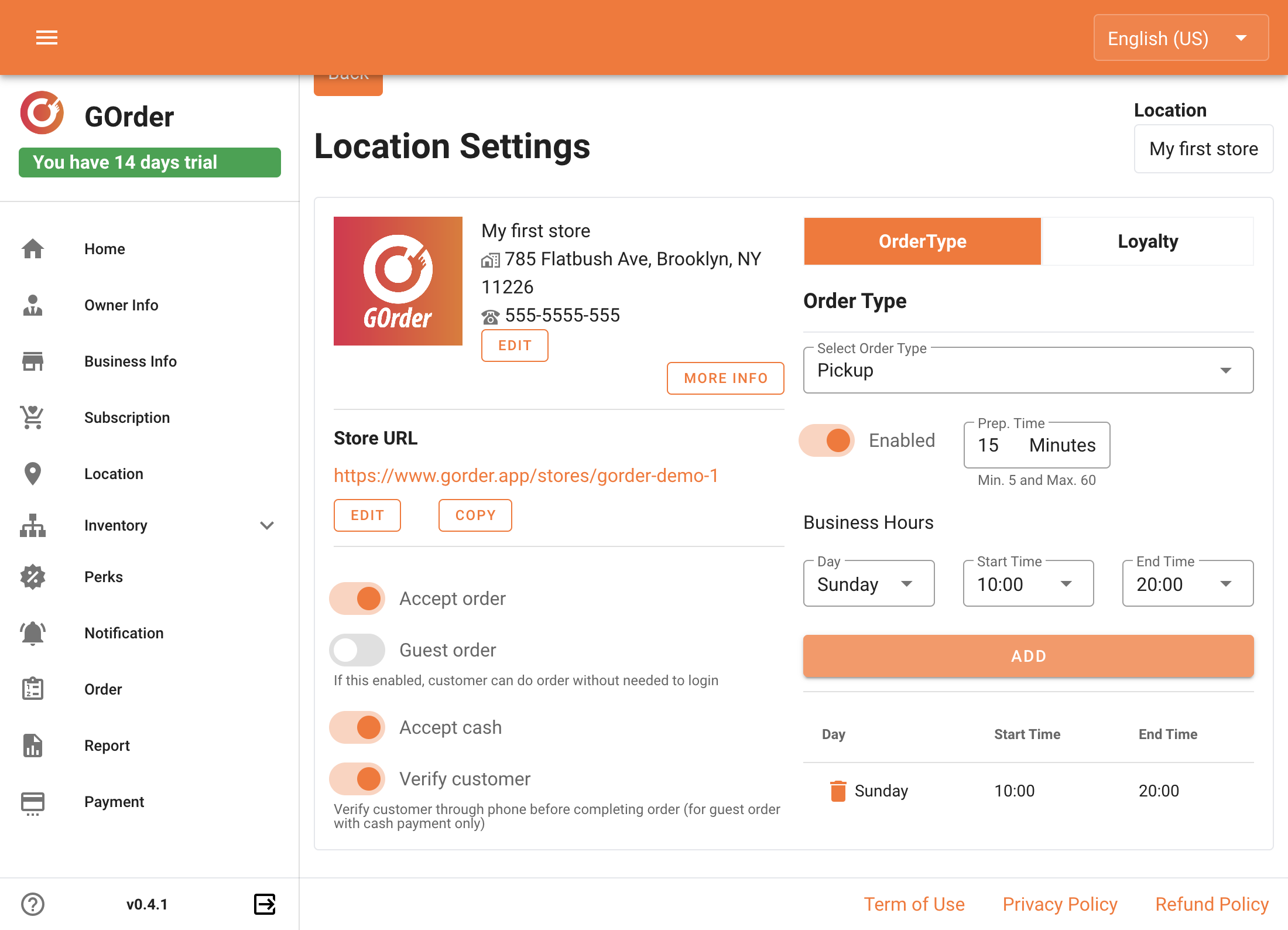Click the Subscription cart icon
1288x930 pixels.
[33, 418]
